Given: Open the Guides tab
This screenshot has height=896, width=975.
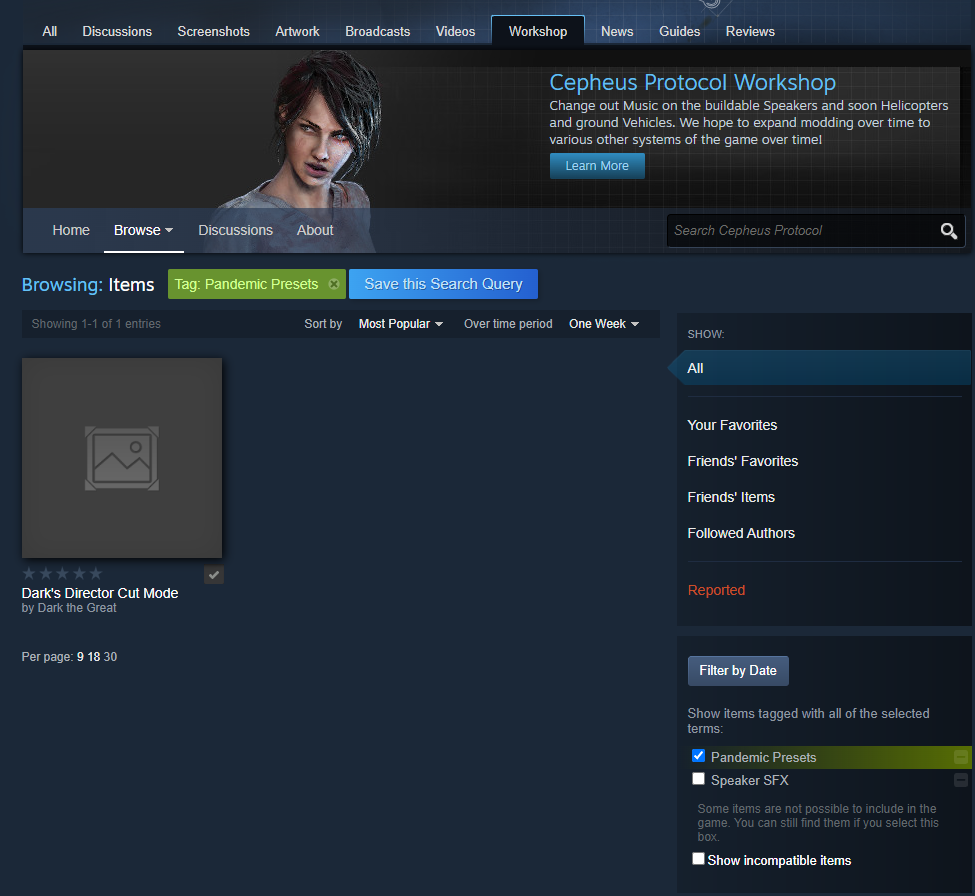Looking at the screenshot, I should (679, 31).
